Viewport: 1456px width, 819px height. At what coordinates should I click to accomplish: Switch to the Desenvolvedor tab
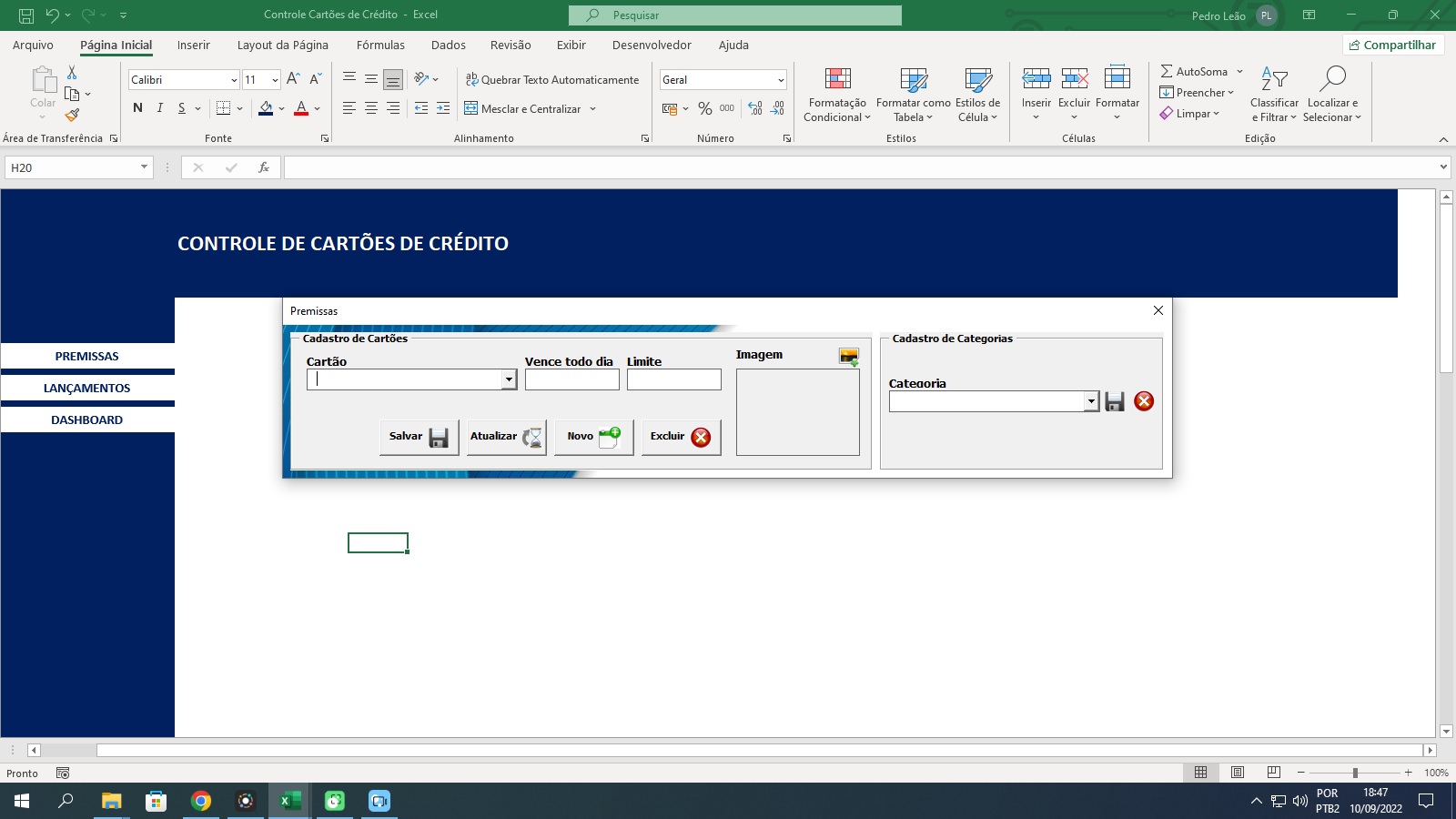pyautogui.click(x=652, y=45)
